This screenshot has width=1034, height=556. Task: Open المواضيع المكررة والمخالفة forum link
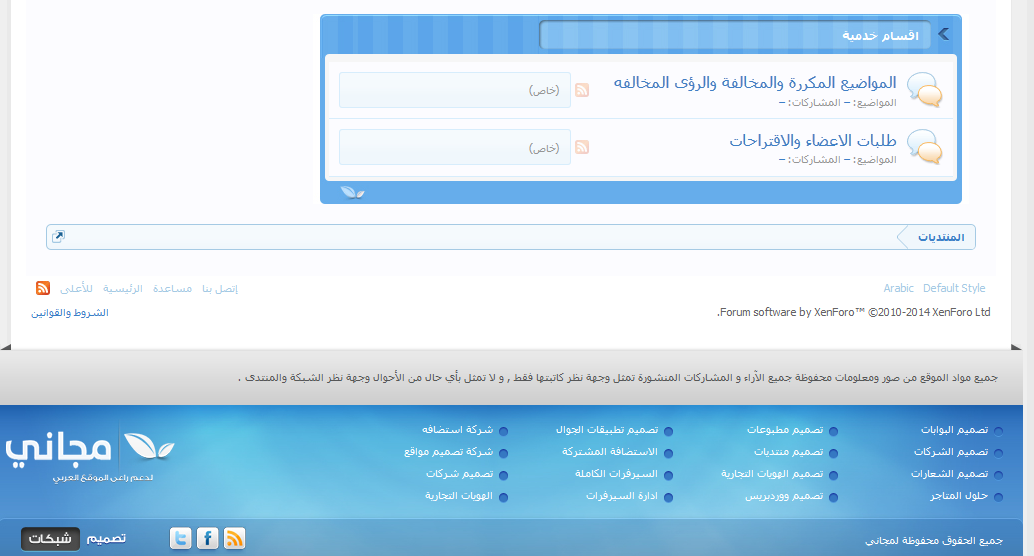755,82
